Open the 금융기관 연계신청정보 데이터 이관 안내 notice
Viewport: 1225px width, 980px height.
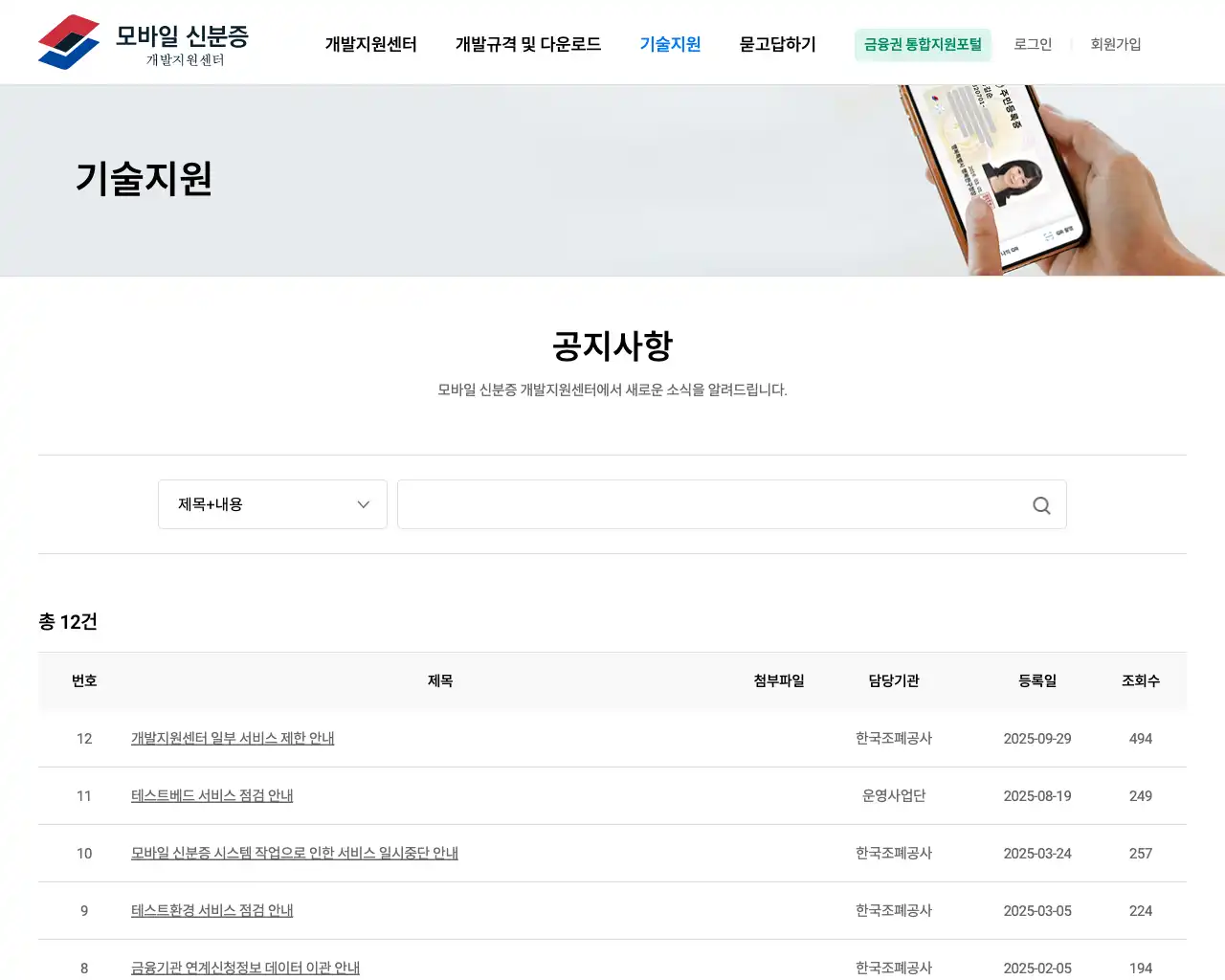click(245, 968)
